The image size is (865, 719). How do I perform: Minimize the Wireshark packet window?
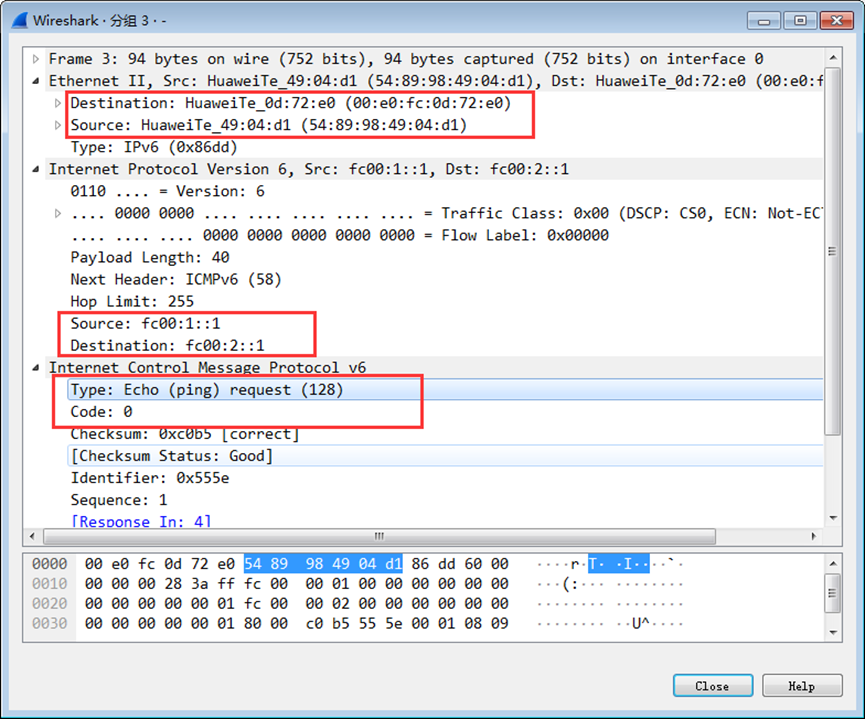pos(764,22)
